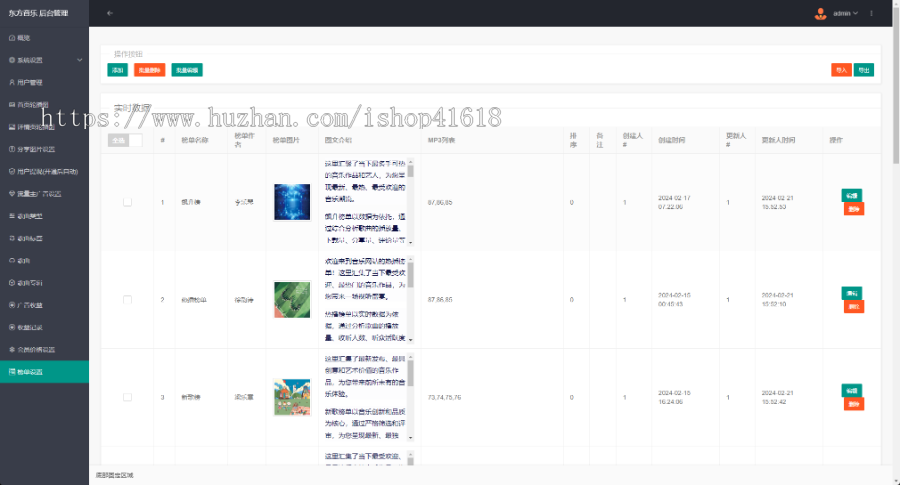Click the scroll-down arrow in row 1 description box
This screenshot has width=900, height=485.
click(410, 242)
